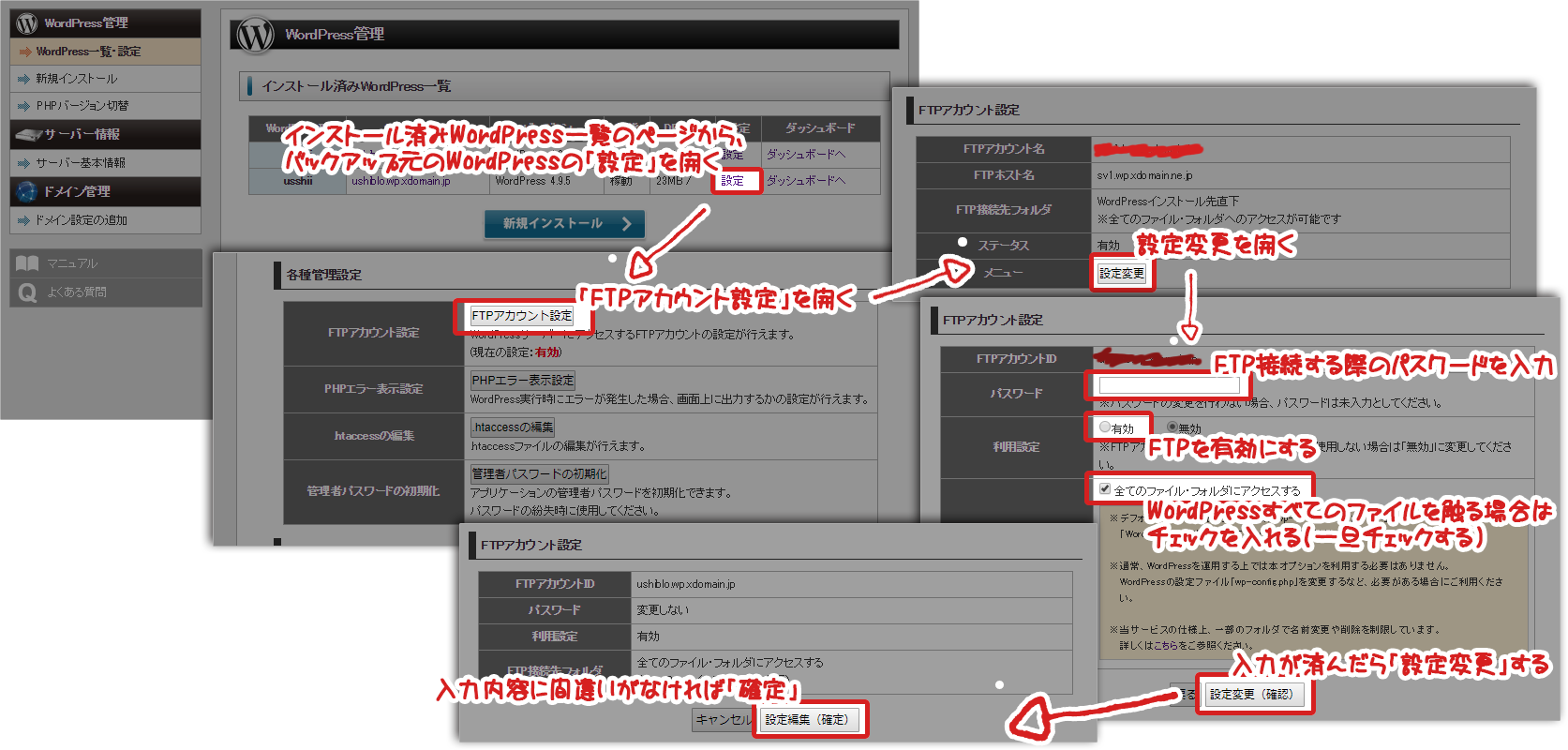1568x750 pixels.
Task: Select the 有効 radio button
Action: click(x=1105, y=427)
